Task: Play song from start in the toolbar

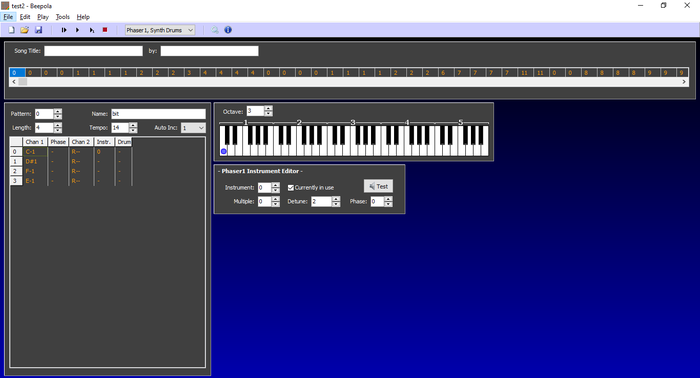Action: (64, 30)
